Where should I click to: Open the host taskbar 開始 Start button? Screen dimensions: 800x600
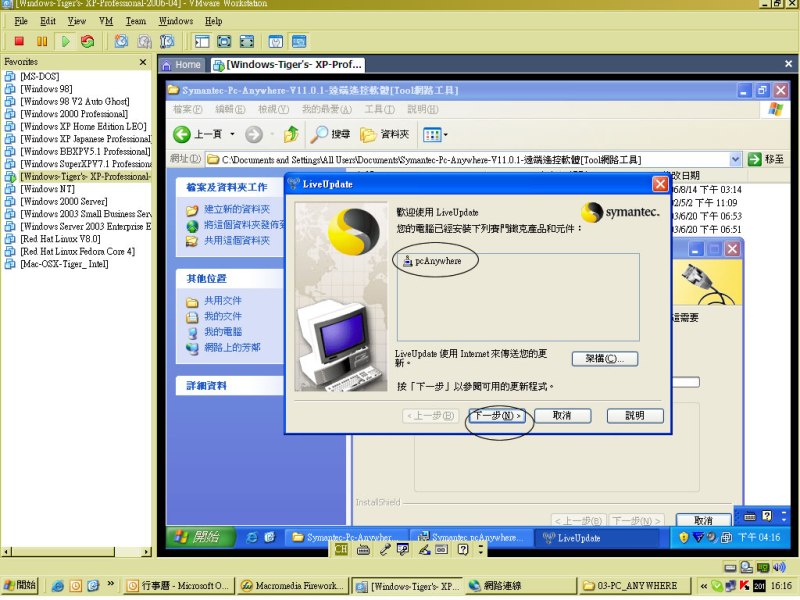[20, 585]
